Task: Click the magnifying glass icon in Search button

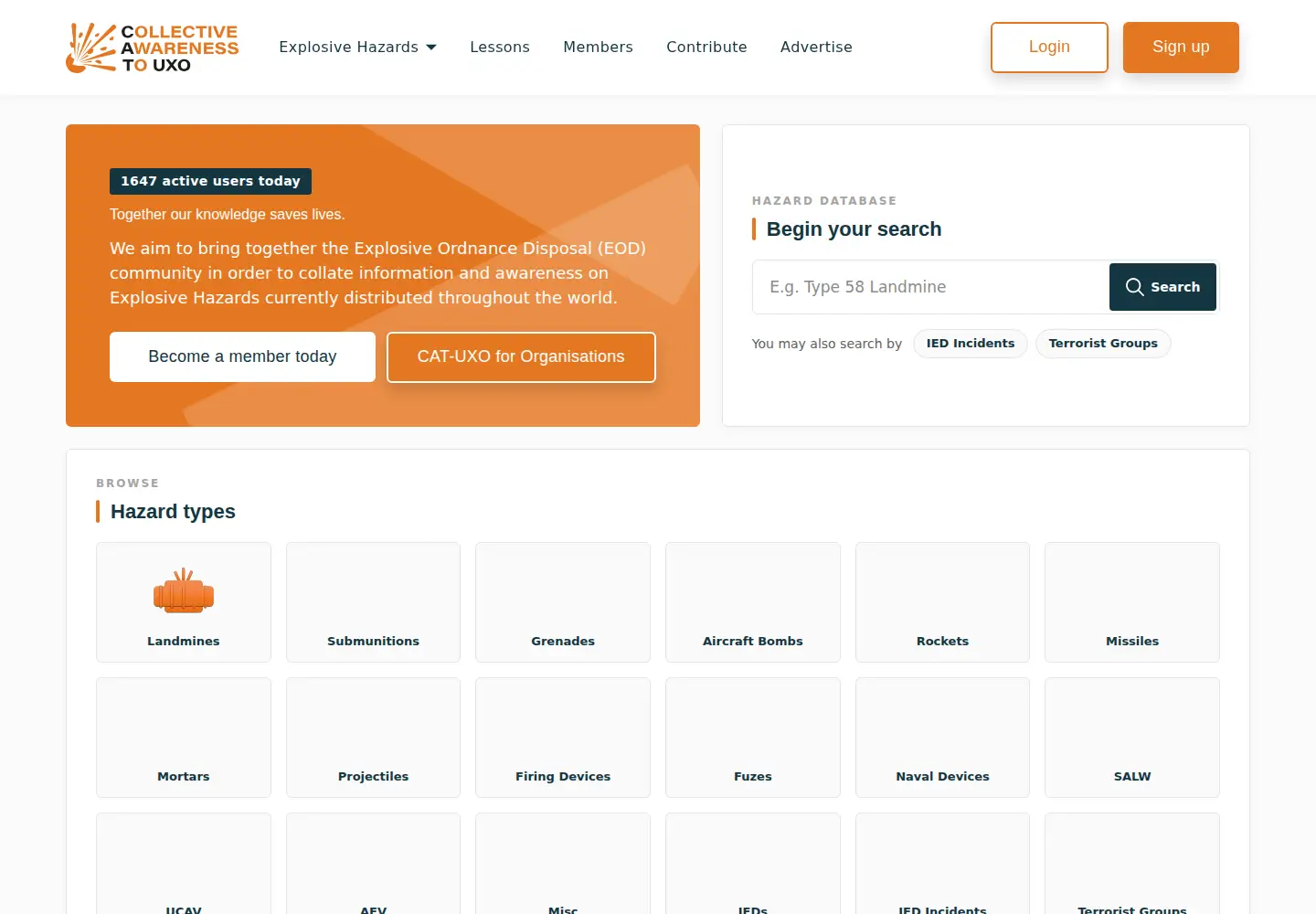Action: tap(1134, 287)
